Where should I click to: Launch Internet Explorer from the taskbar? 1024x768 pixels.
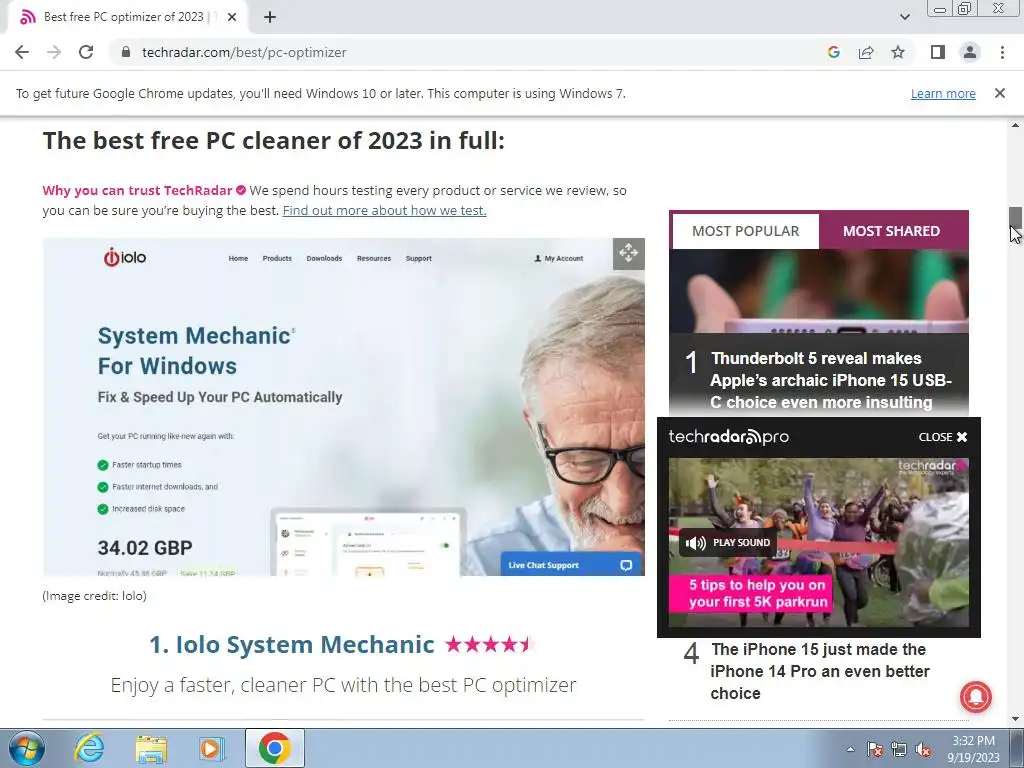[88, 748]
